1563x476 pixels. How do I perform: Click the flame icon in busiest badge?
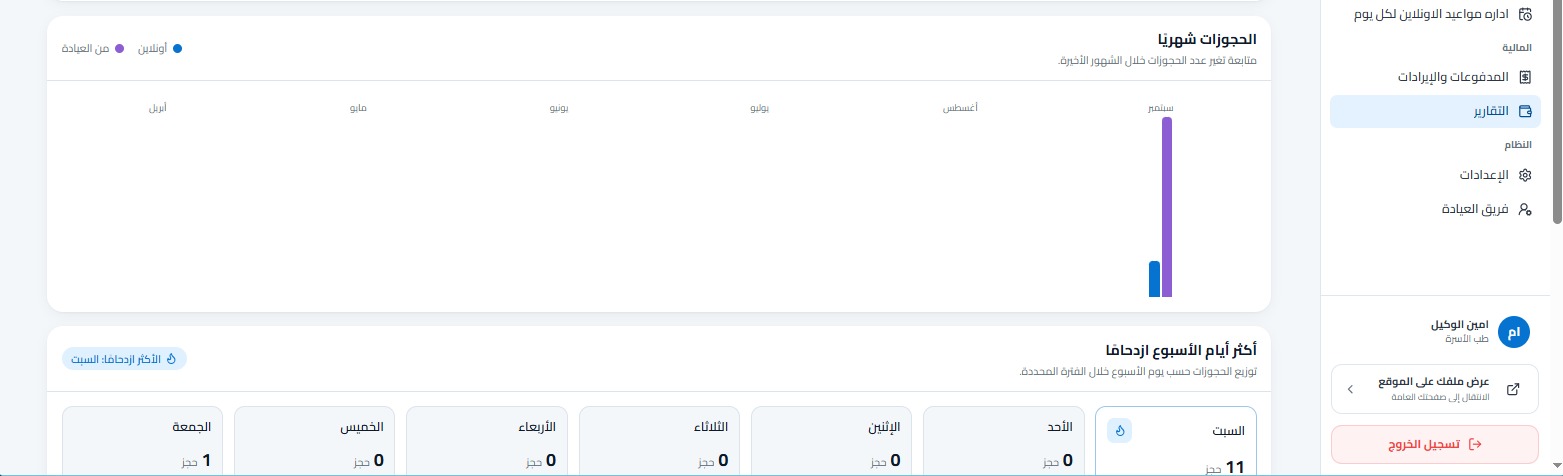171,358
